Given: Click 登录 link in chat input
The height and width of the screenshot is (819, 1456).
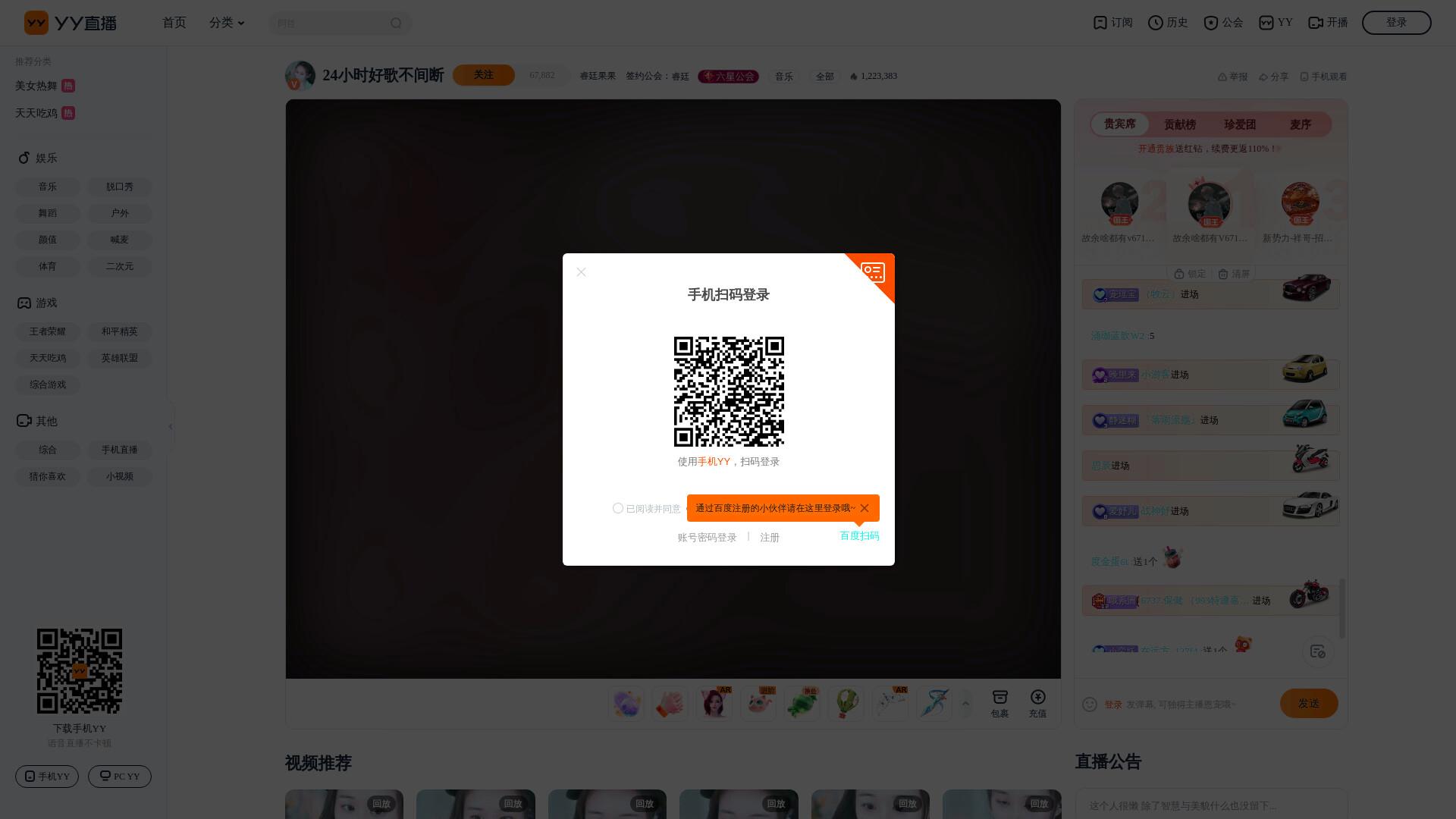Looking at the screenshot, I should [1113, 704].
